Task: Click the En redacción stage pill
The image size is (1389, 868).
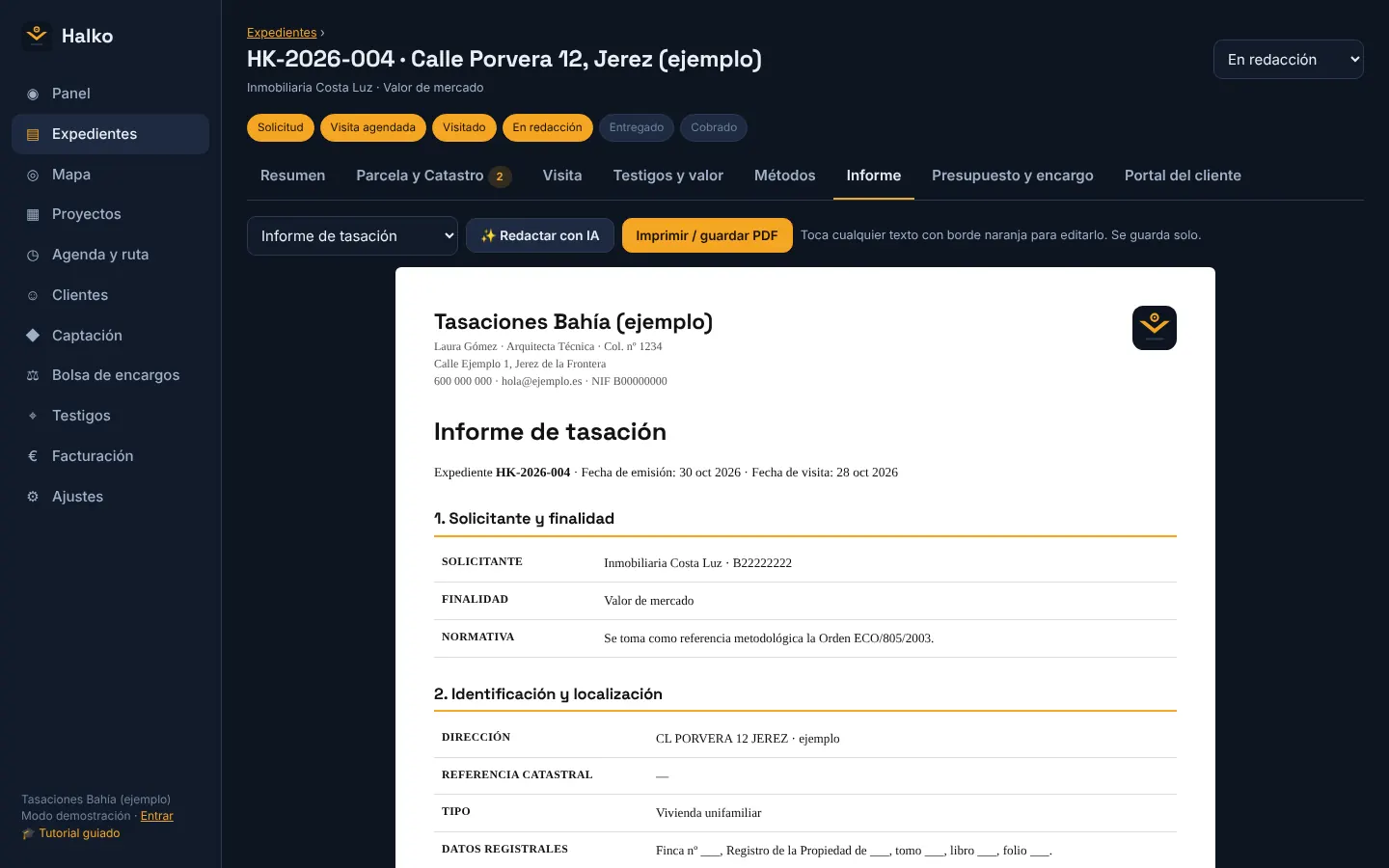Action: (548, 127)
